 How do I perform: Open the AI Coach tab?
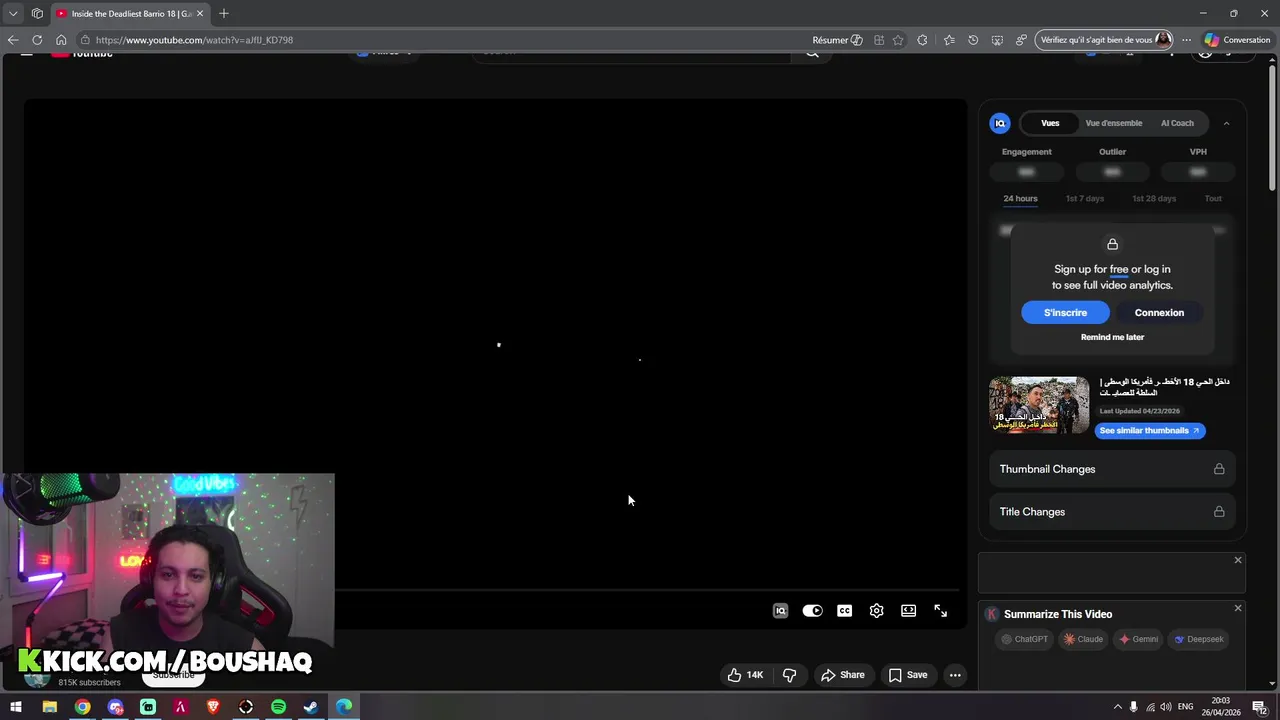click(x=1177, y=123)
